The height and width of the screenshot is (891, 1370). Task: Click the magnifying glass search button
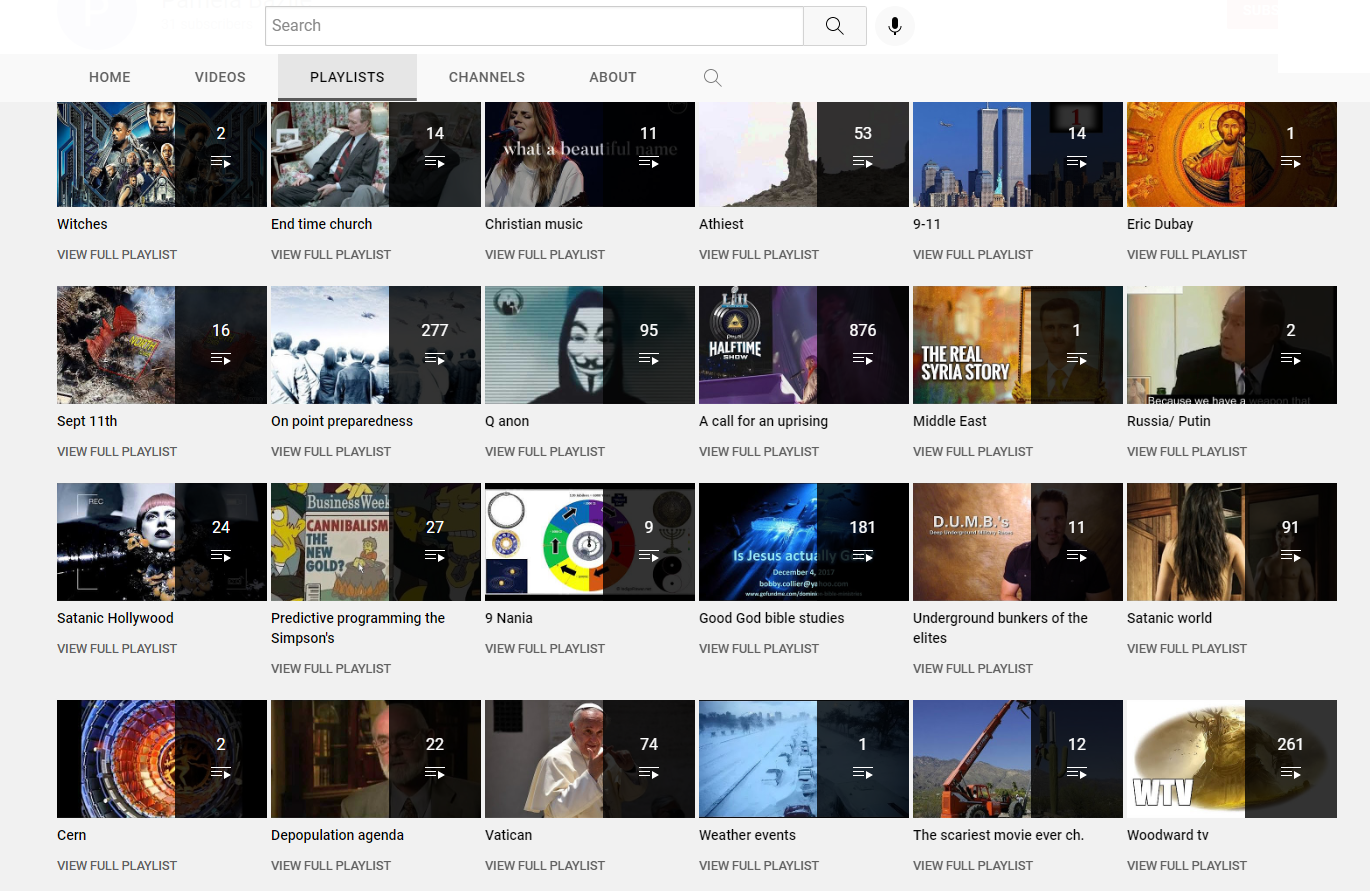pos(834,26)
